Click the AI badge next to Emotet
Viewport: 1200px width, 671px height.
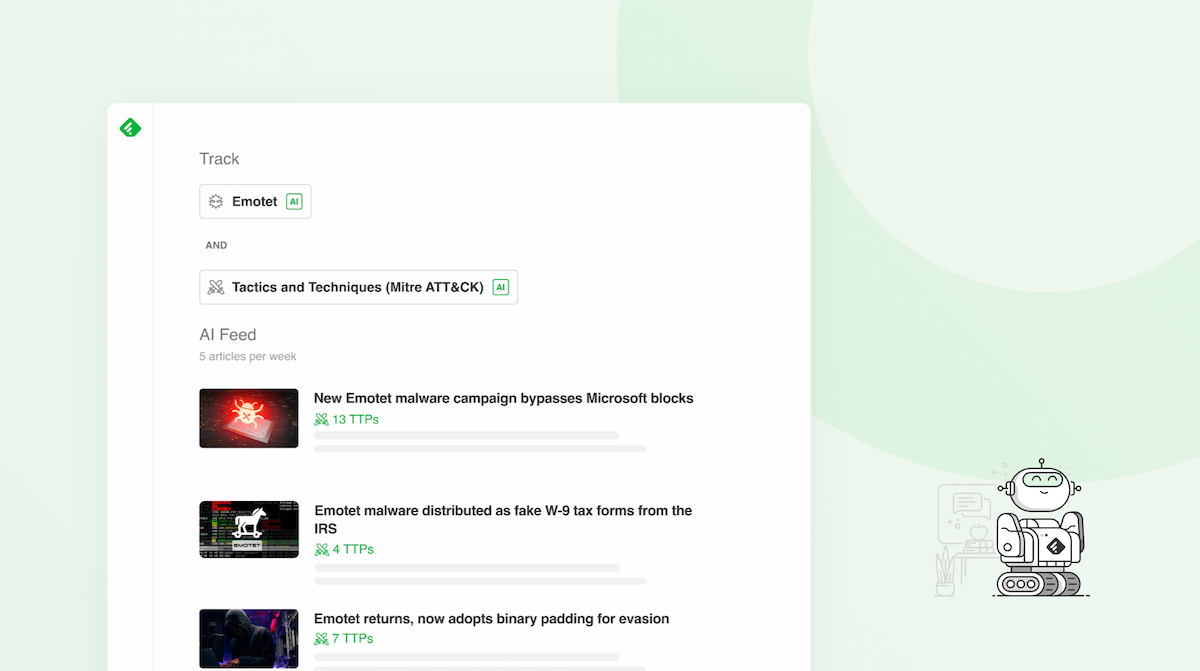pyautogui.click(x=293, y=201)
